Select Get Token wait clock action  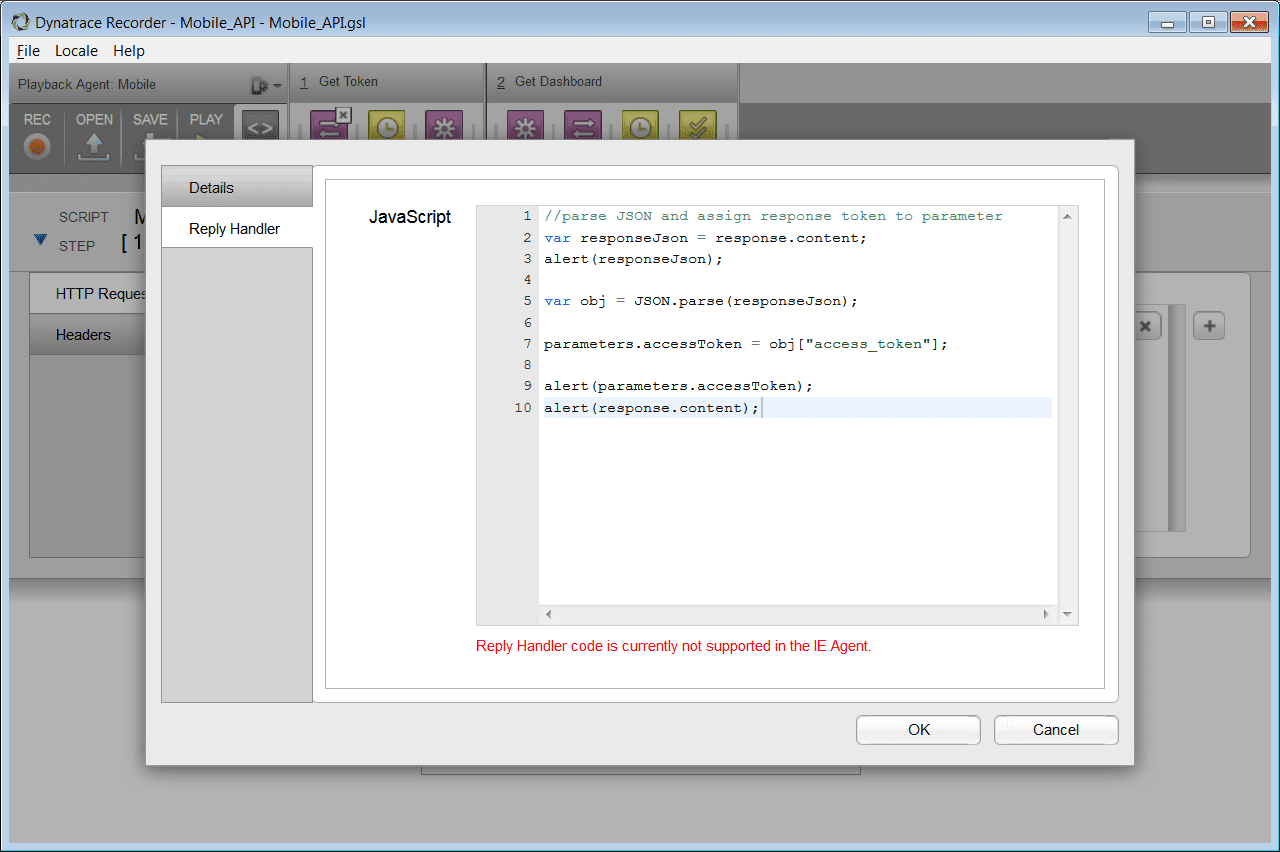(x=386, y=127)
